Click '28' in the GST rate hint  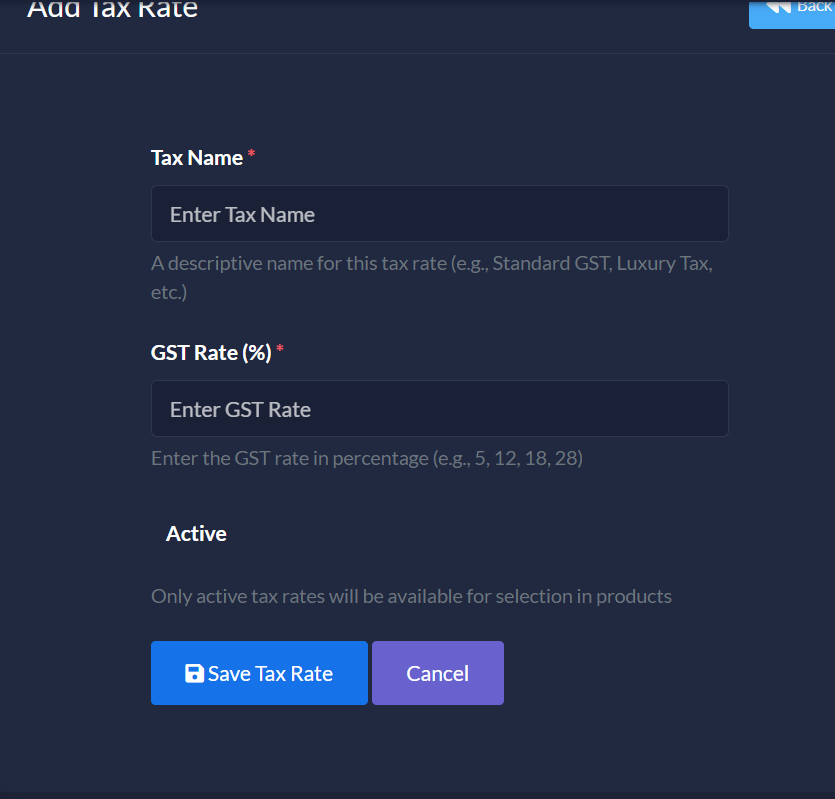[567, 459]
